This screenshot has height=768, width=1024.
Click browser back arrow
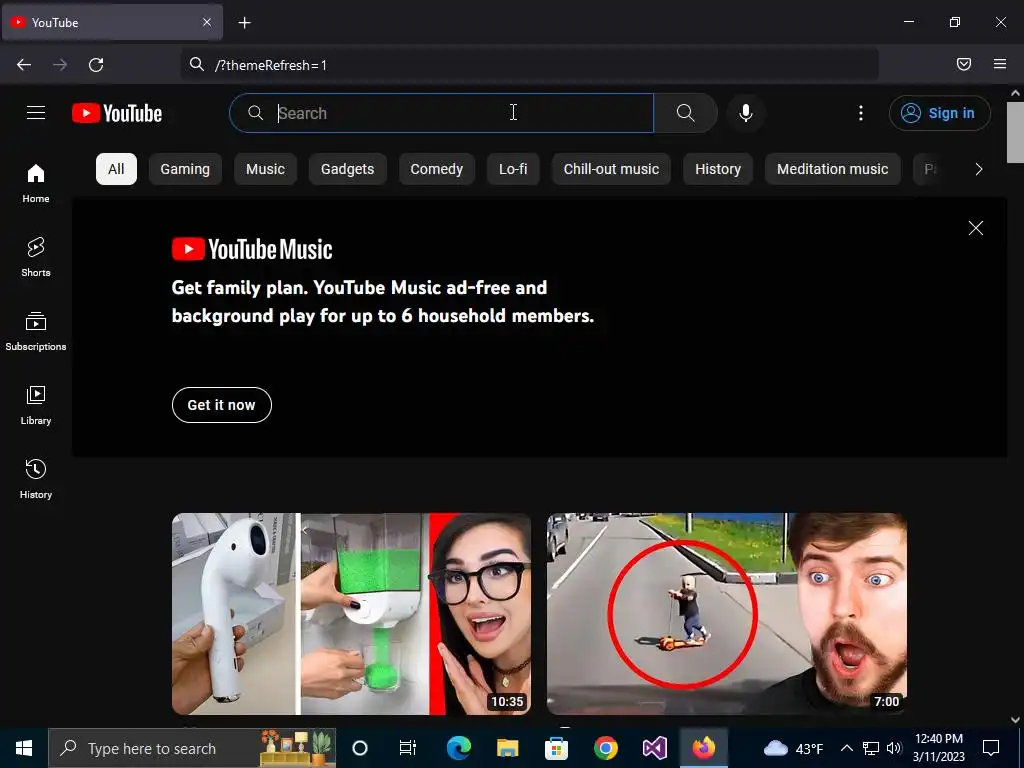coord(24,65)
